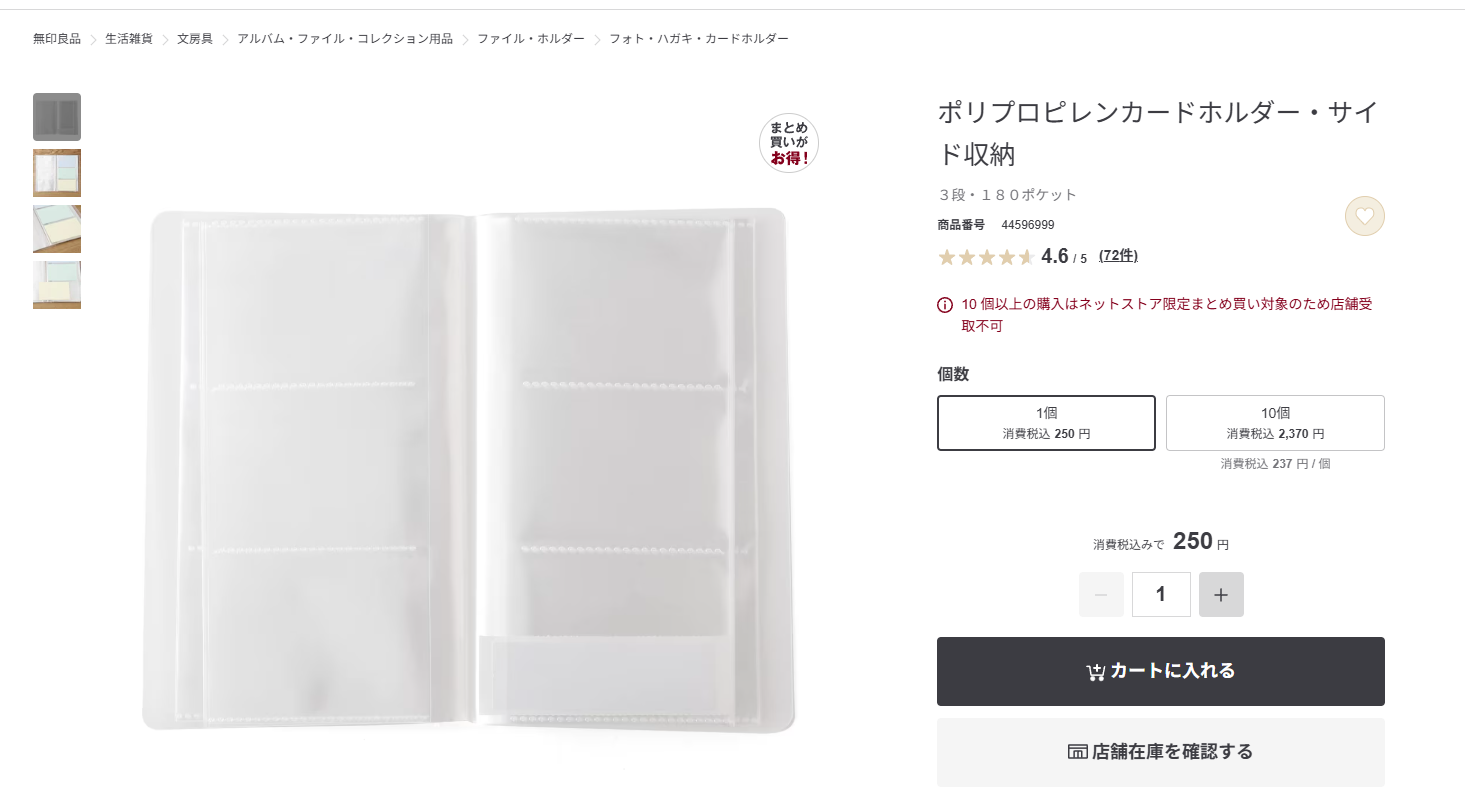Open the 72件 reviews link
This screenshot has width=1465, height=789.
click(x=1118, y=256)
